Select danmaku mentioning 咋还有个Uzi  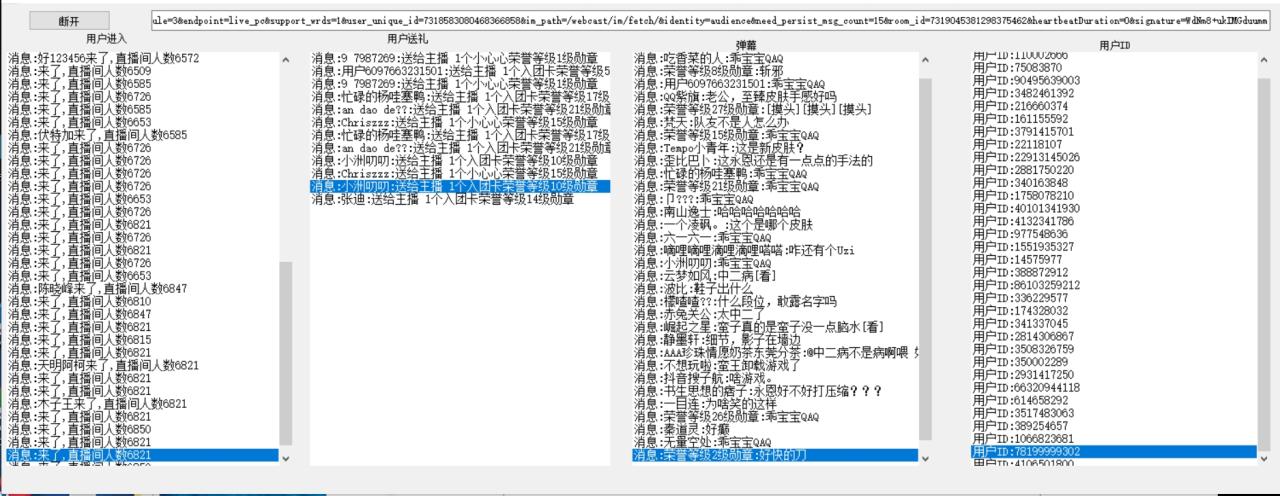pos(775,250)
